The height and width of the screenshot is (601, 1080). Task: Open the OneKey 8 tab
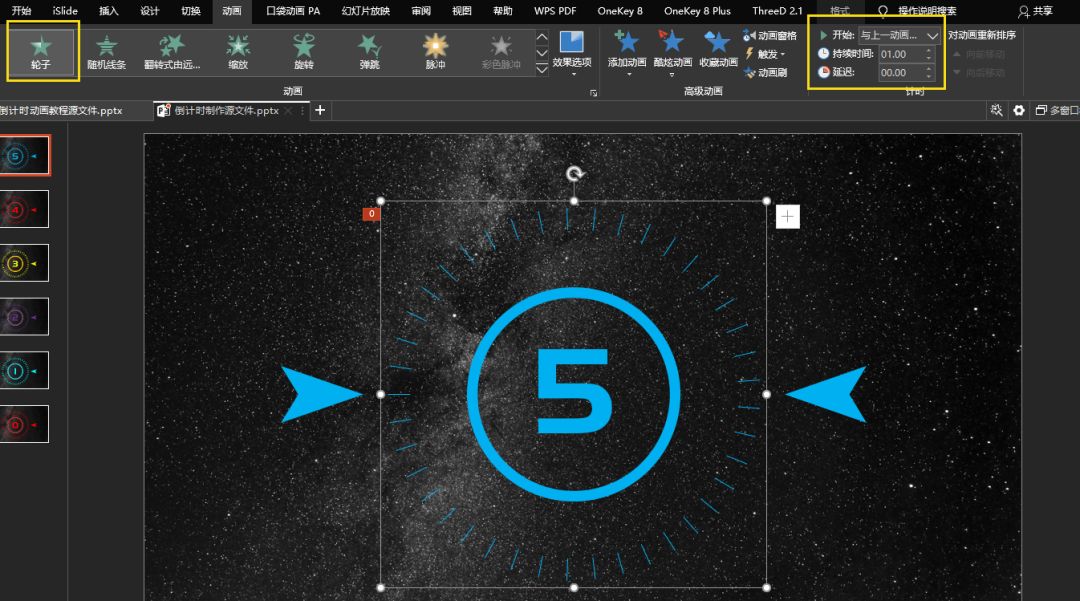pyautogui.click(x=620, y=10)
